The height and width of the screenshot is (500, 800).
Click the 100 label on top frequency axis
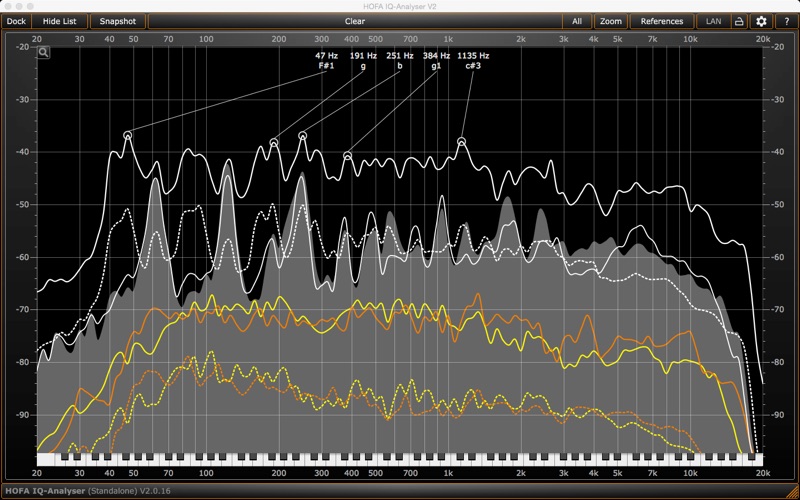coord(206,39)
